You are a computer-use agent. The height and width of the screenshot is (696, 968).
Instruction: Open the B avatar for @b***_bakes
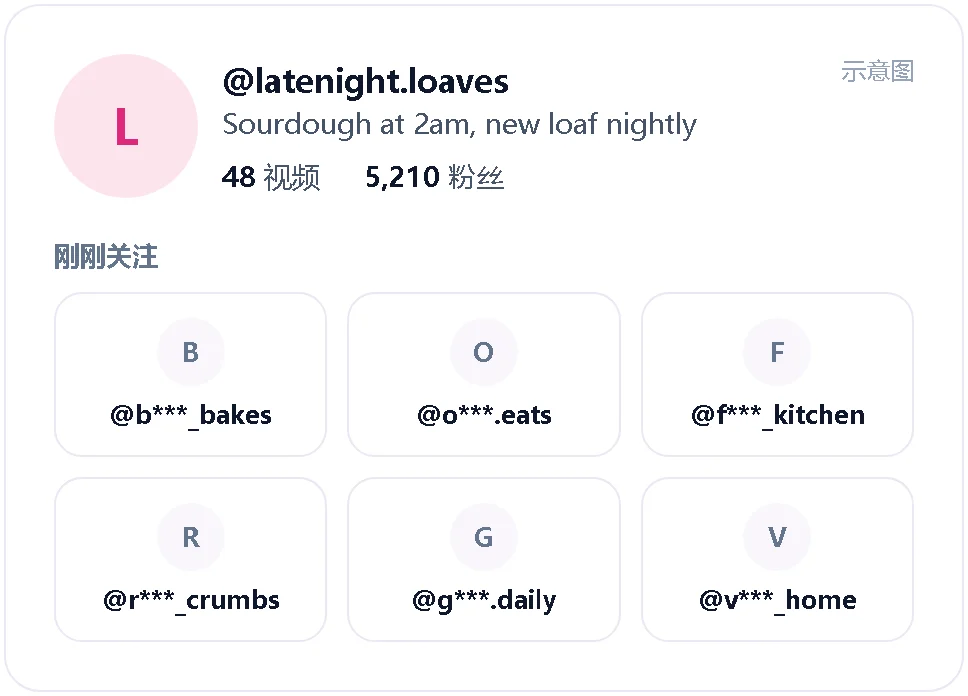pos(191,352)
